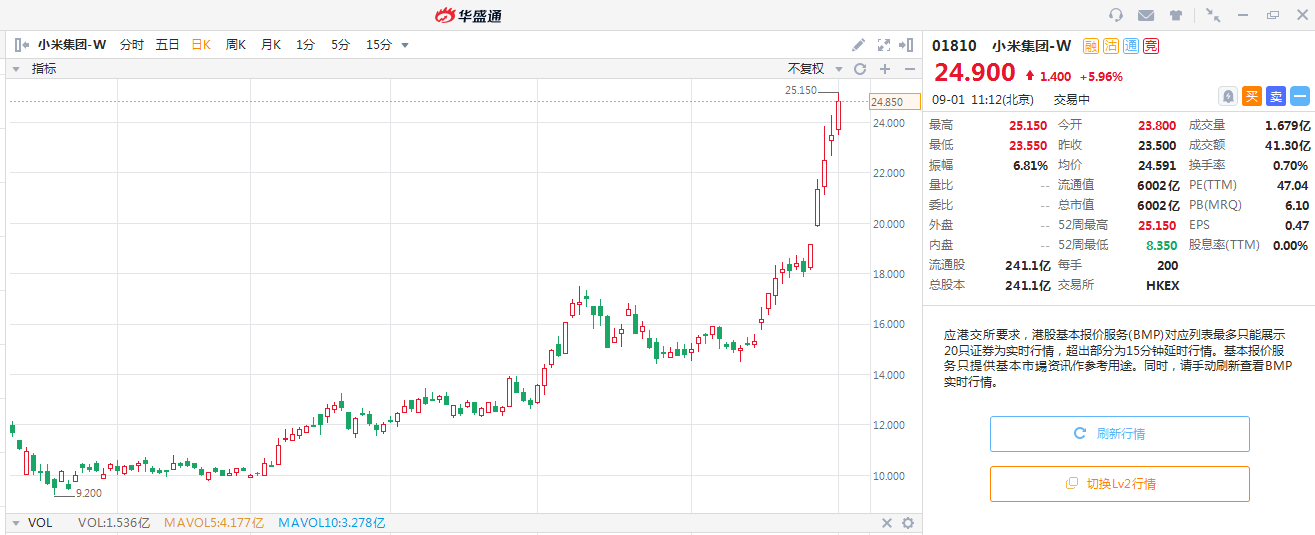1315x535 pixels.
Task: Expand chart to fullscreen
Action: pos(883,44)
